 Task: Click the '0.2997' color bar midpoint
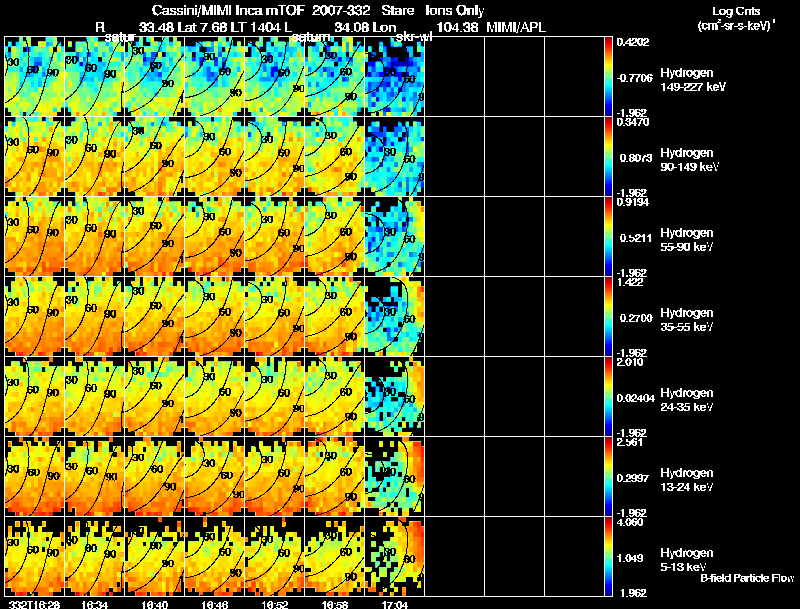(x=635, y=478)
